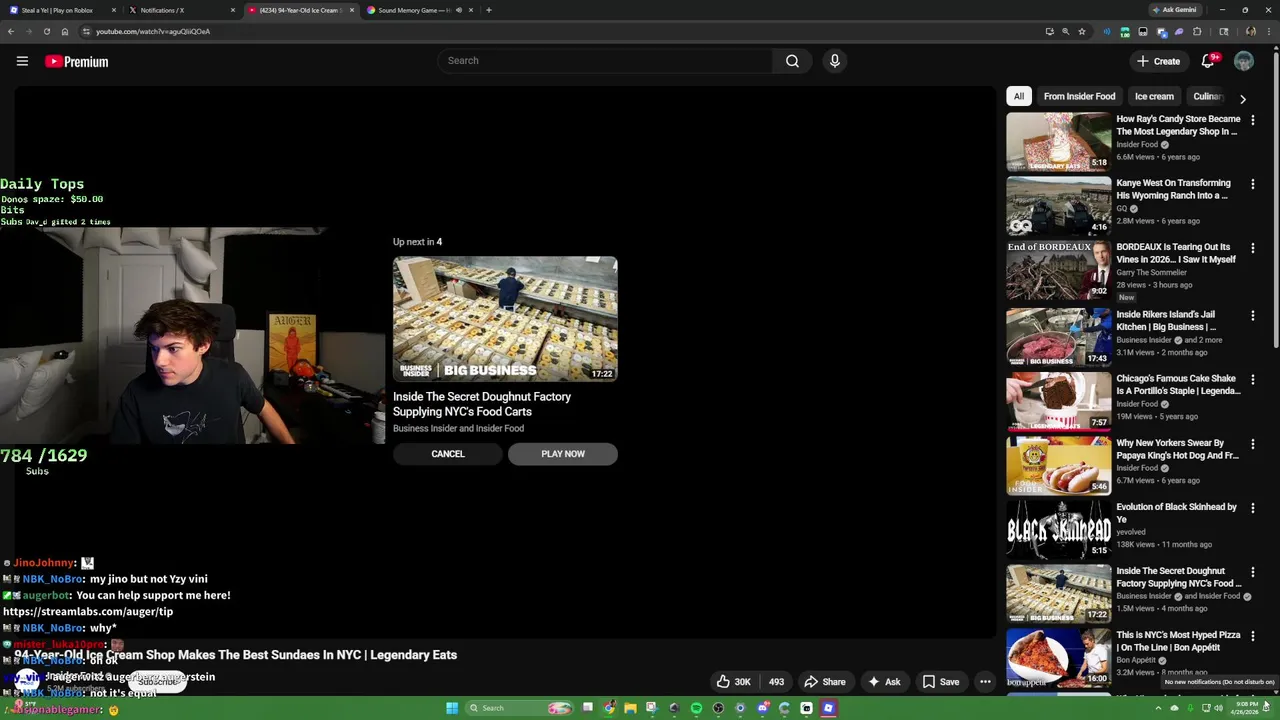Click the YouTube search input field
The image size is (1280, 720).
(605, 61)
